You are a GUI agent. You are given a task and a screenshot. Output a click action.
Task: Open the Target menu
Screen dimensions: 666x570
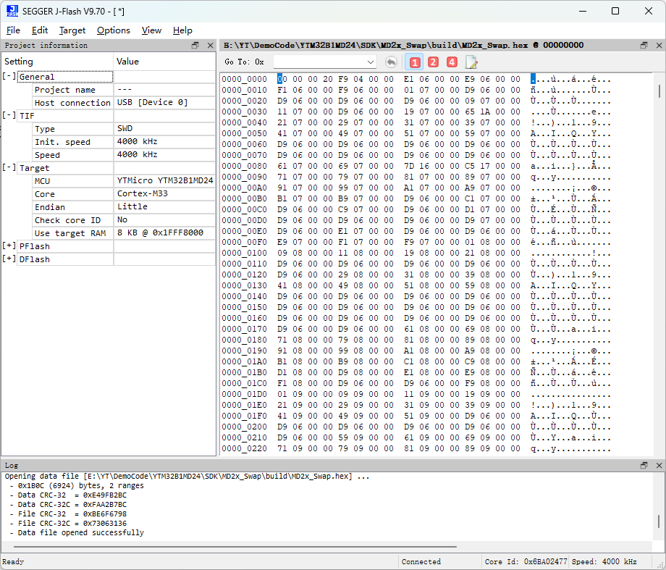(x=72, y=31)
